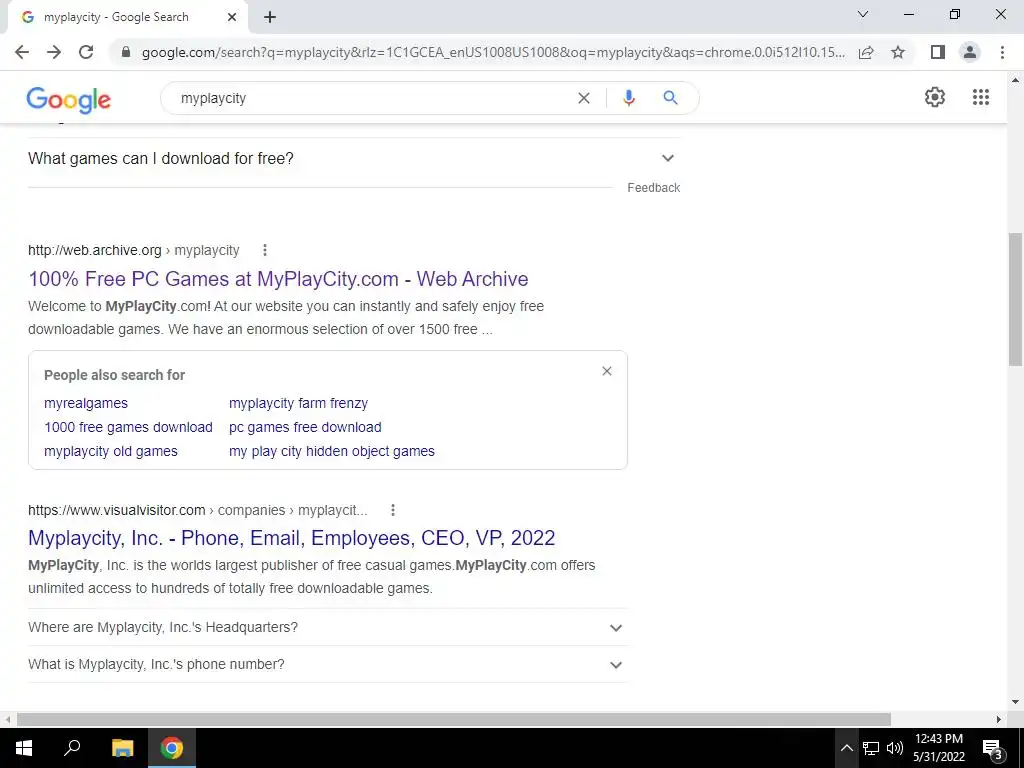
Task: Expand Where are Myplaycity, Inc.'s Headquarters
Action: click(328, 627)
